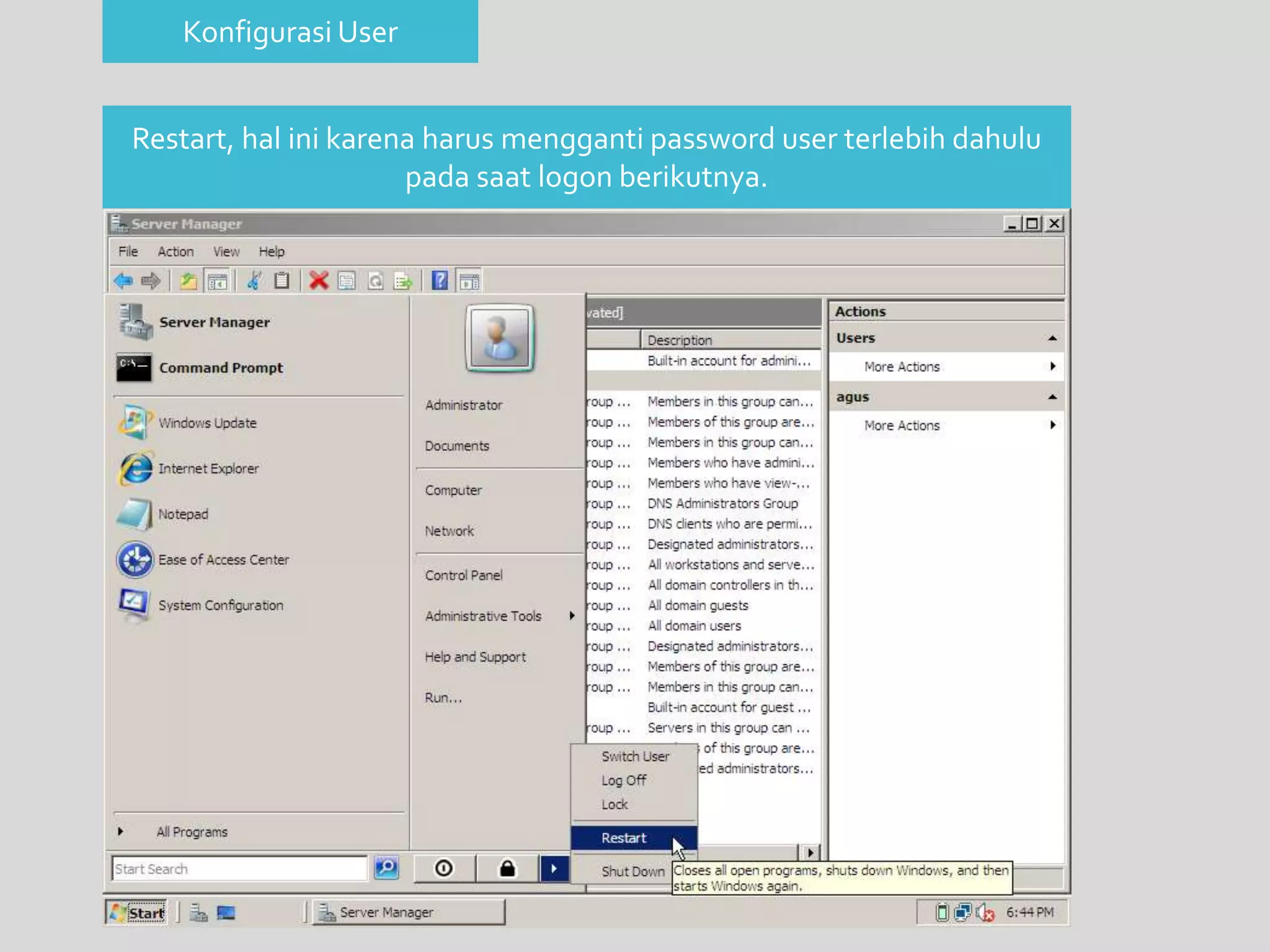
Task: Select Switch User from power menu
Action: coord(635,757)
